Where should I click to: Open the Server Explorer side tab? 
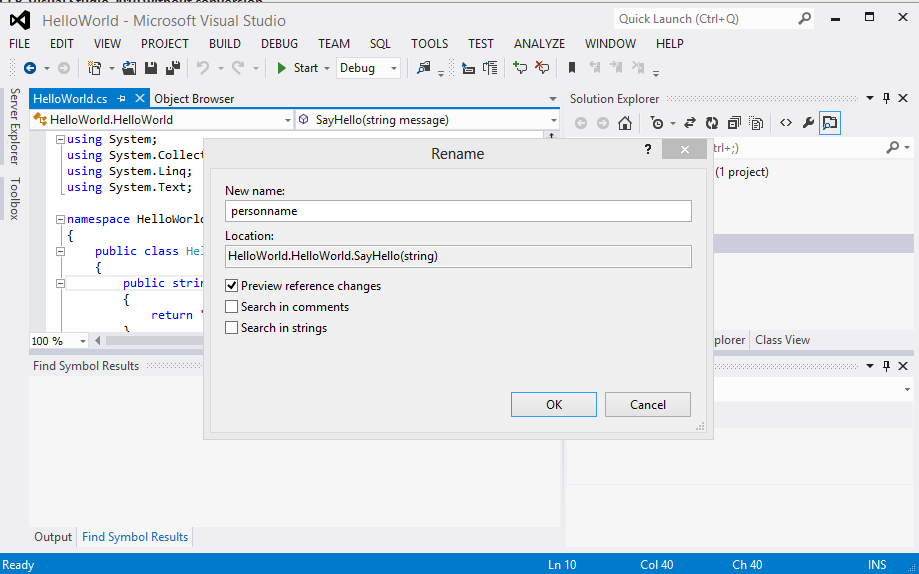pyautogui.click(x=15, y=126)
